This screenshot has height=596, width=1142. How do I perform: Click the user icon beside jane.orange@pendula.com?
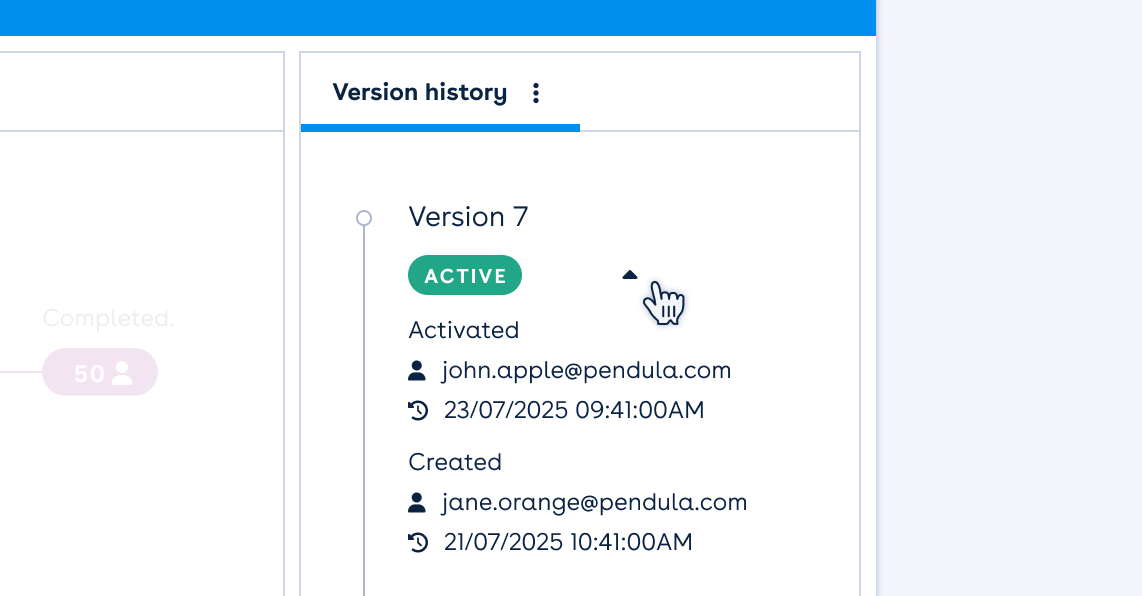point(418,503)
